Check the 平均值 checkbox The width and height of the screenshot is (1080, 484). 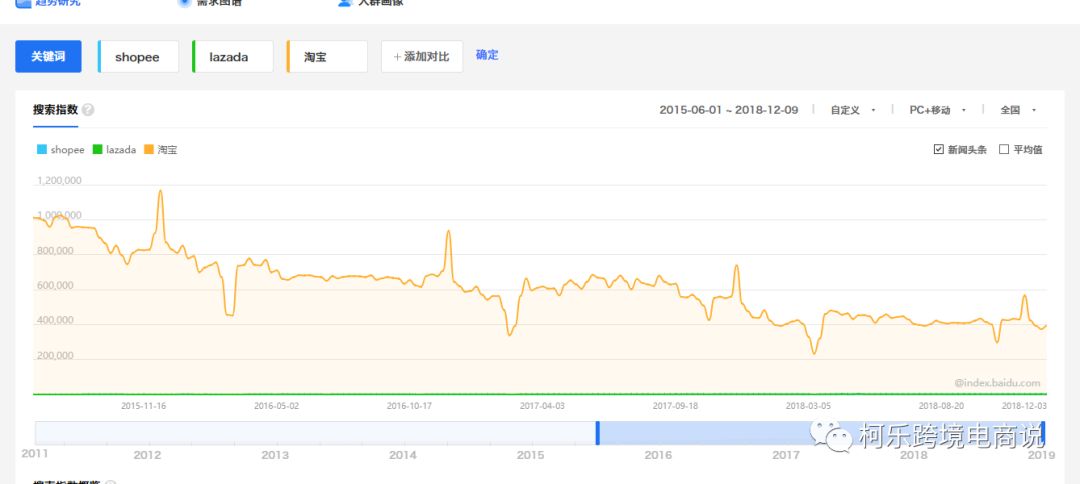coord(1004,149)
